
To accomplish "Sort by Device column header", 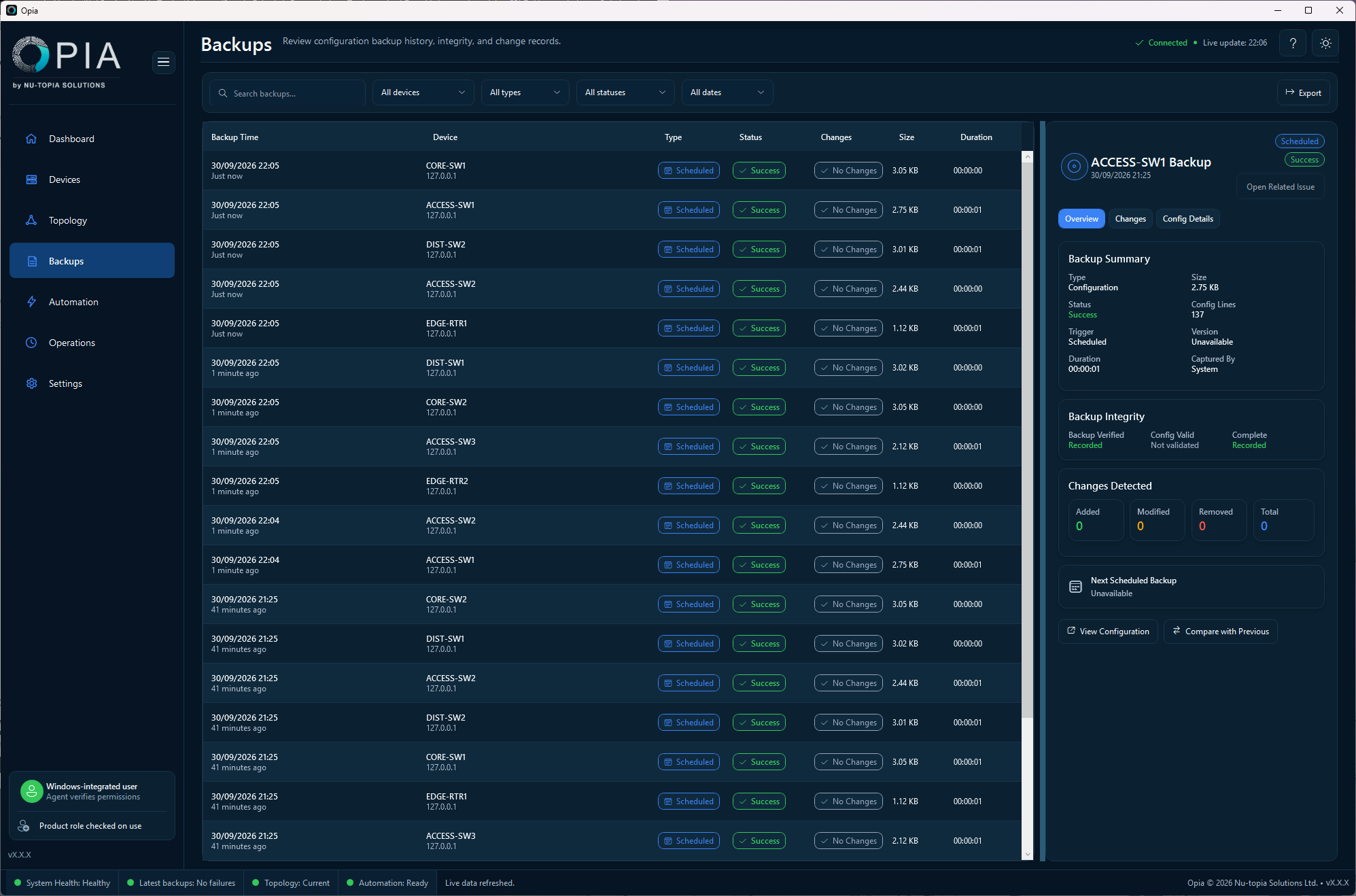I will pyautogui.click(x=445, y=137).
